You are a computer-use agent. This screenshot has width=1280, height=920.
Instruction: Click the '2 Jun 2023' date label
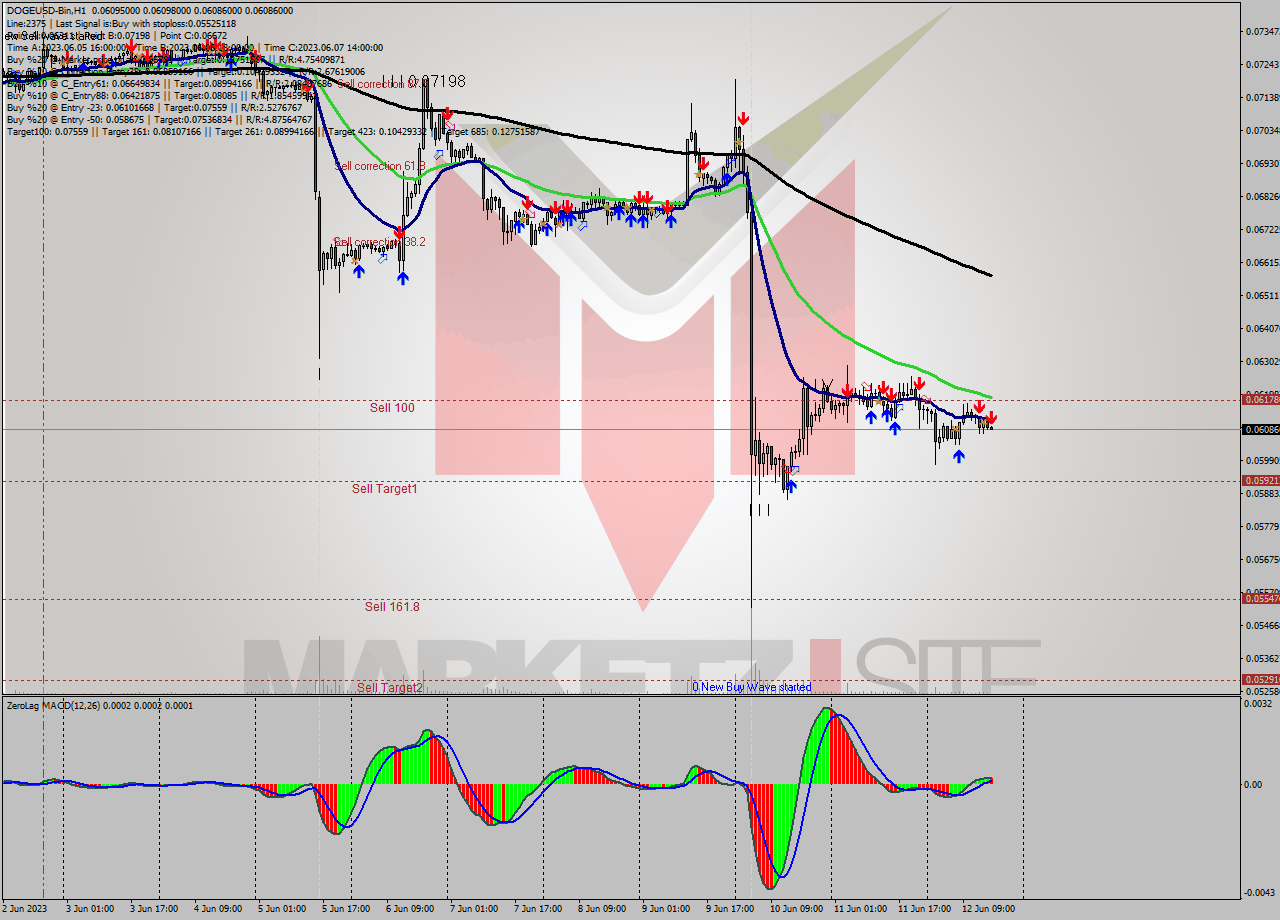click(x=25, y=909)
